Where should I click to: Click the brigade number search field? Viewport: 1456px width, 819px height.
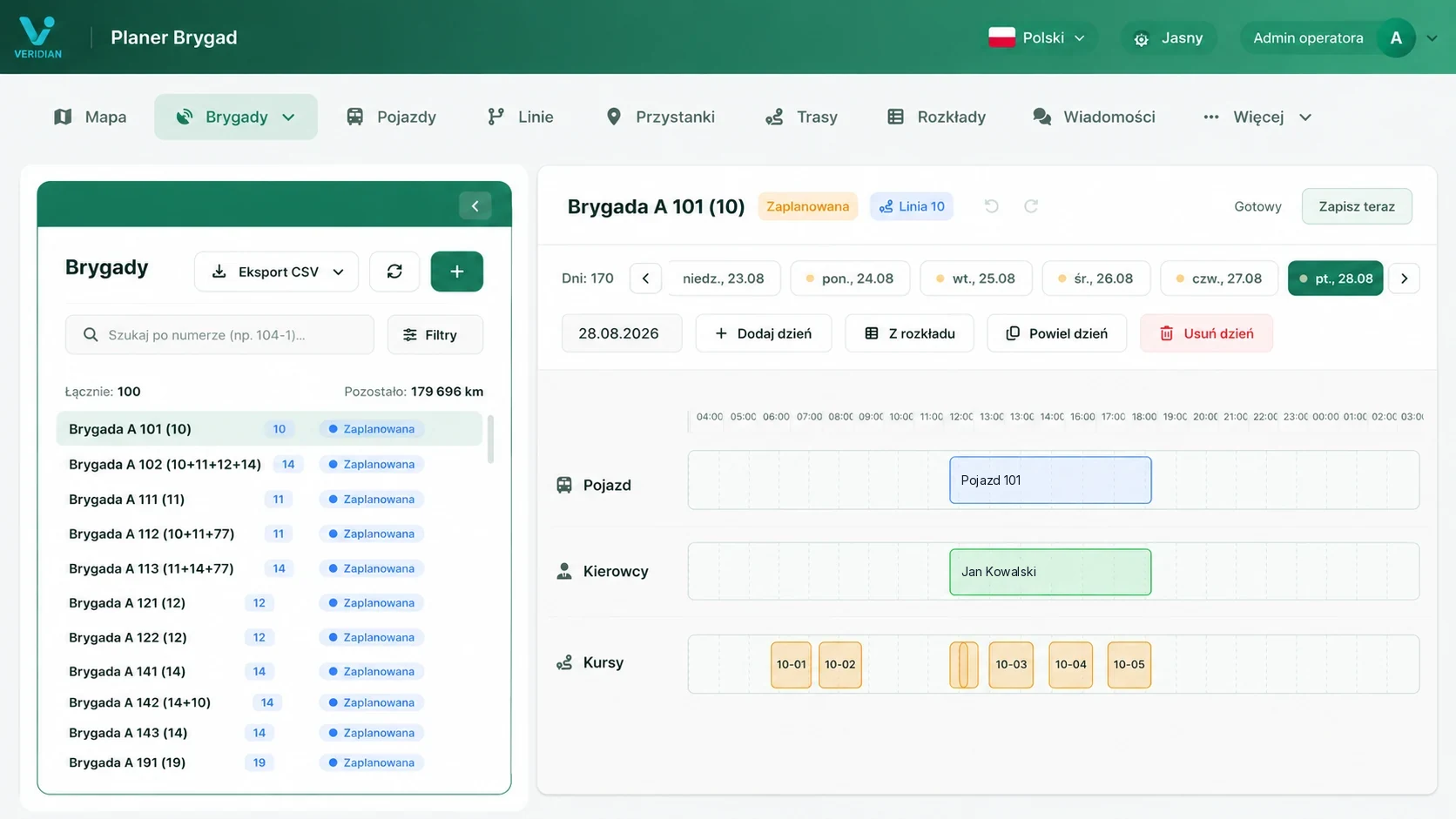pos(219,335)
